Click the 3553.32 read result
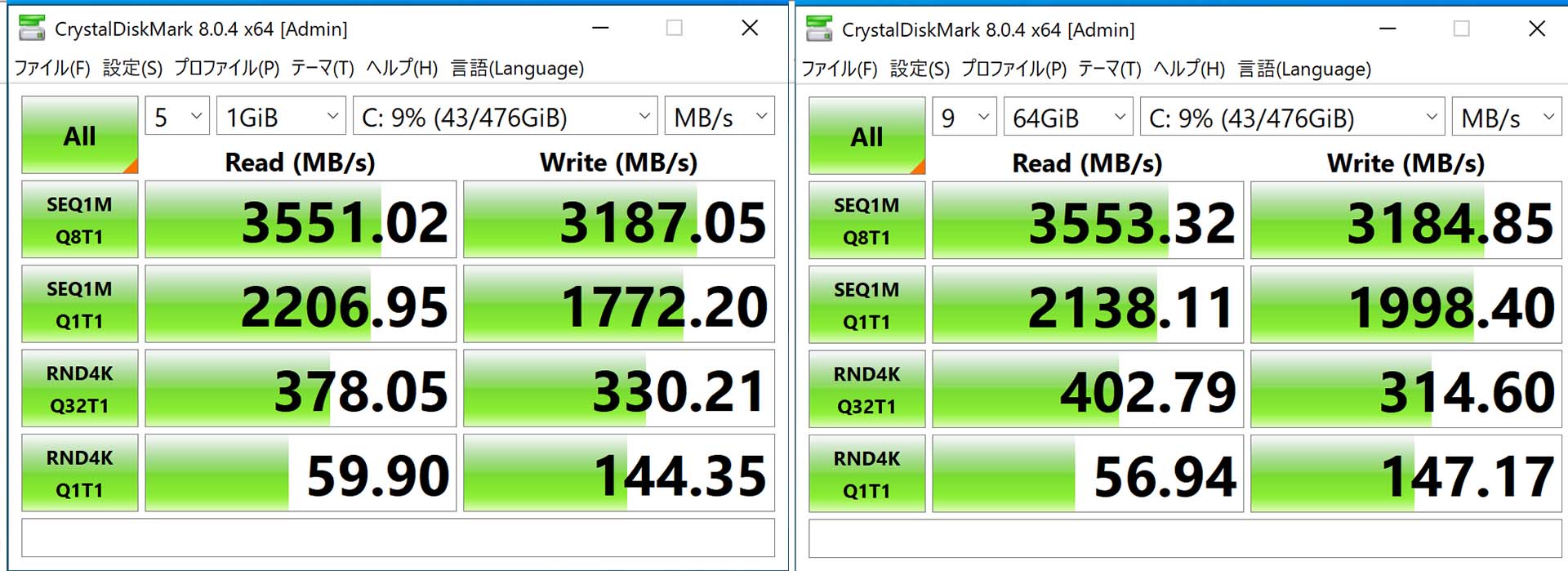The width and height of the screenshot is (1568, 571). point(1088,221)
